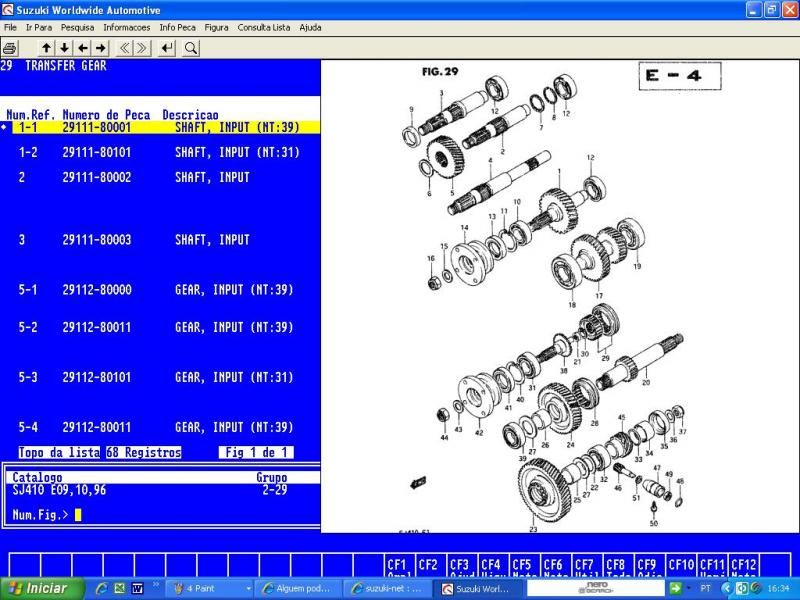Click the '68 Registros' status label

pos(144,453)
